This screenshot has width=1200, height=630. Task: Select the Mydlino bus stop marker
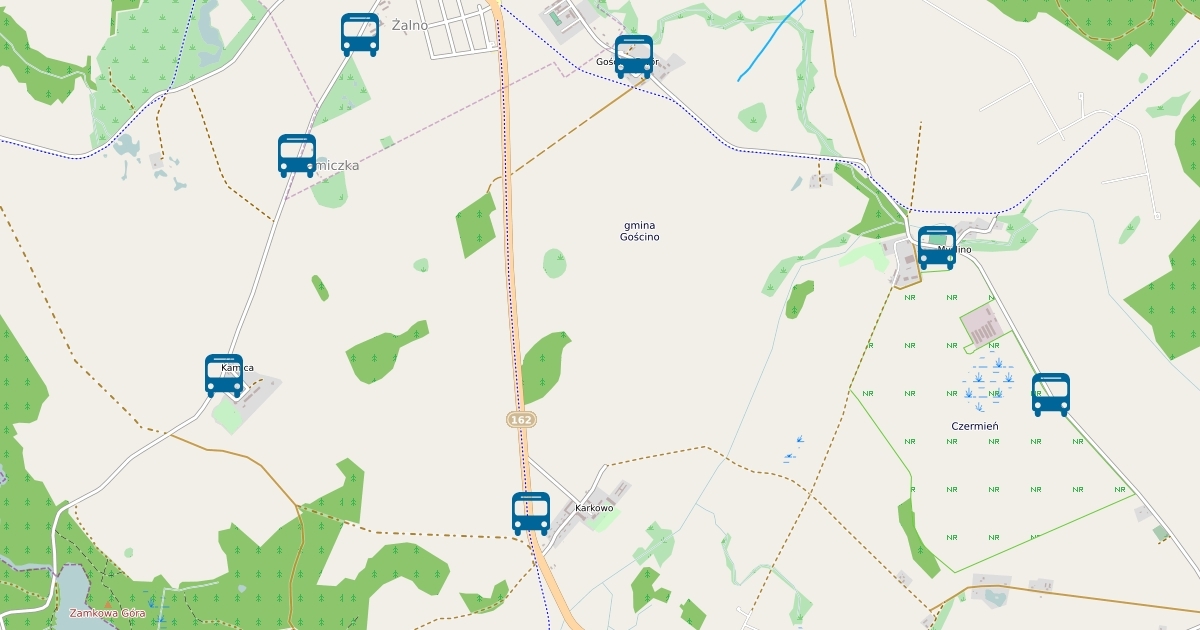tap(937, 248)
